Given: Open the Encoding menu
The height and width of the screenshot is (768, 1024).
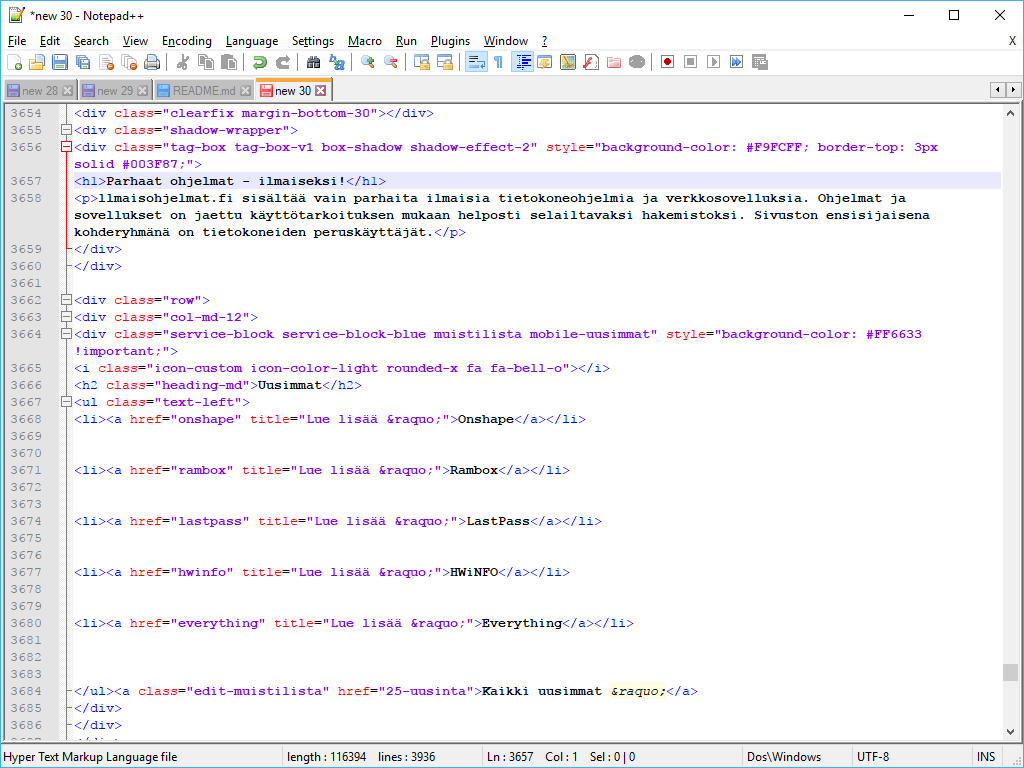Looking at the screenshot, I should pos(187,41).
